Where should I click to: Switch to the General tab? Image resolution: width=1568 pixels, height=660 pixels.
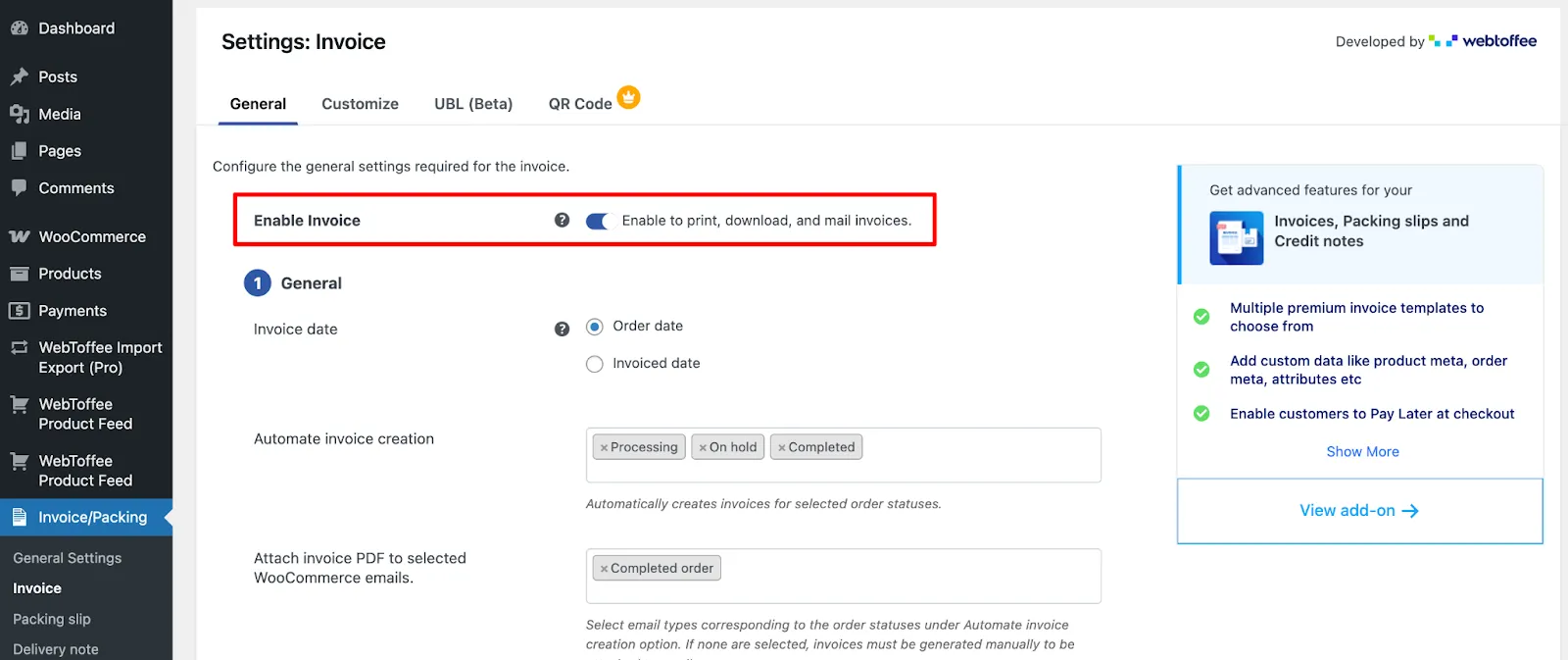tap(258, 104)
